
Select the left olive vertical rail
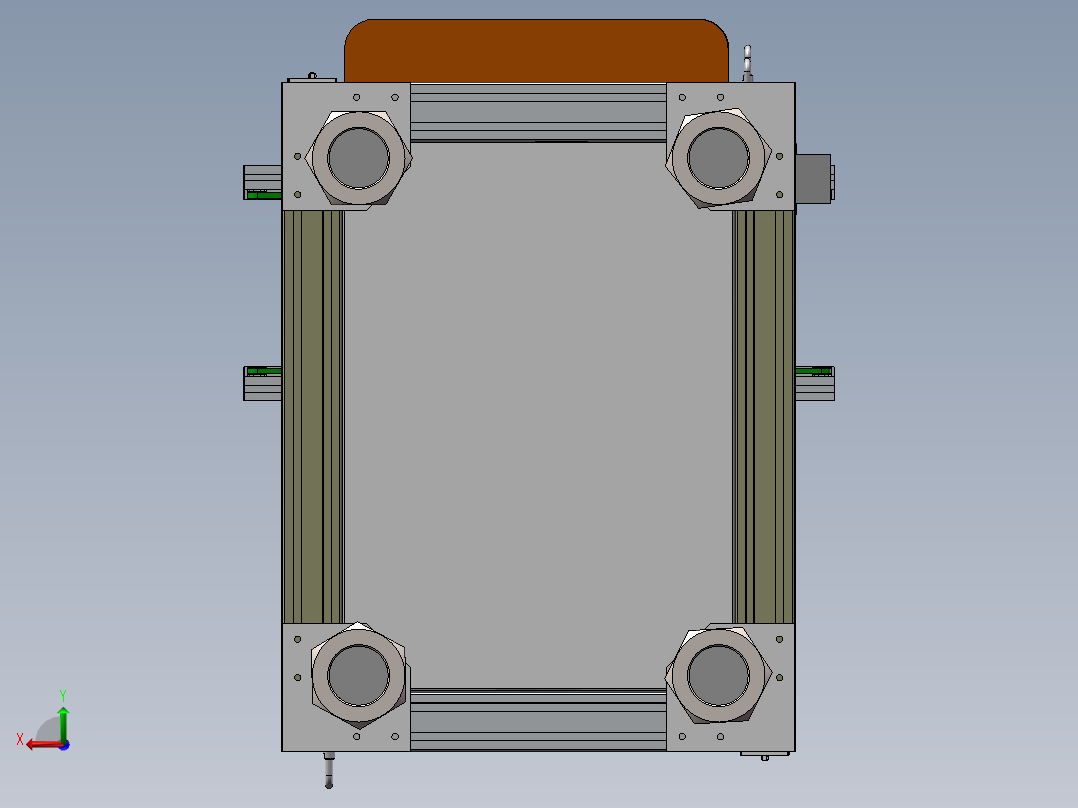click(x=313, y=417)
